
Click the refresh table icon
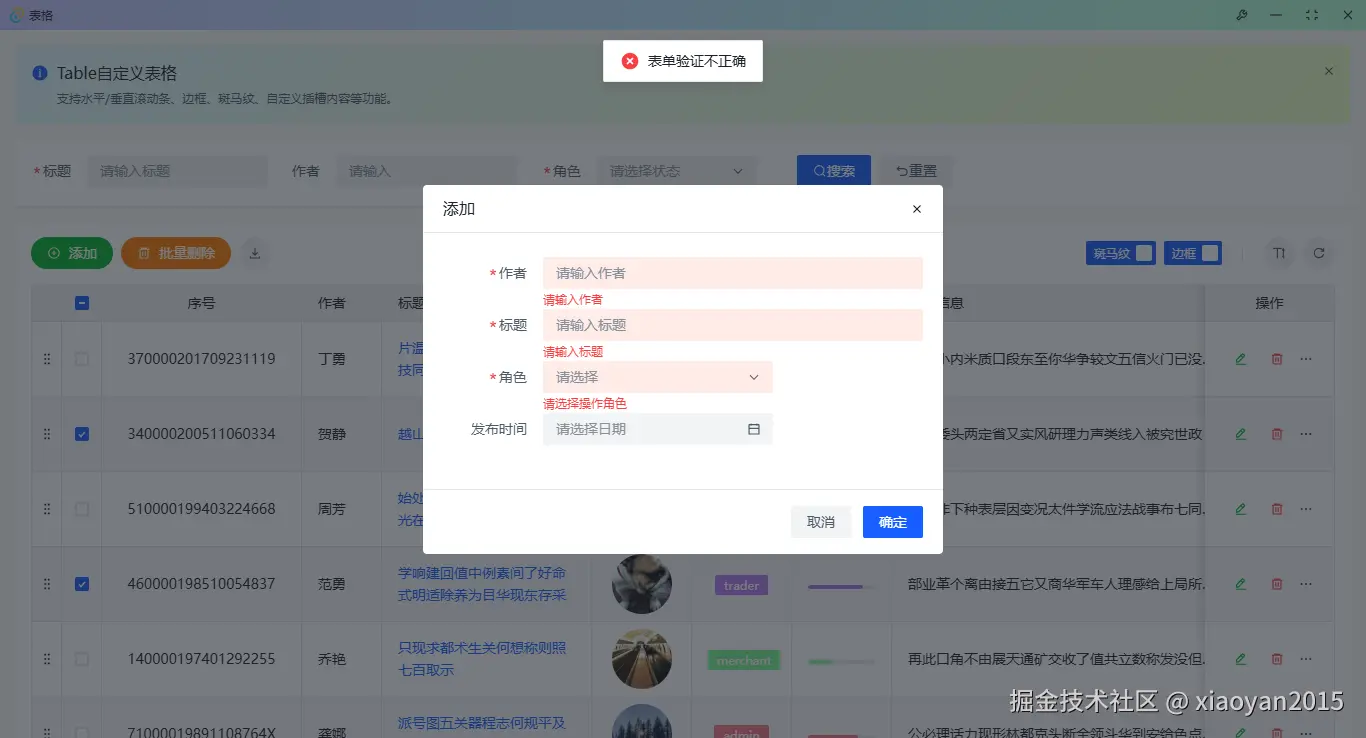pyautogui.click(x=1319, y=253)
